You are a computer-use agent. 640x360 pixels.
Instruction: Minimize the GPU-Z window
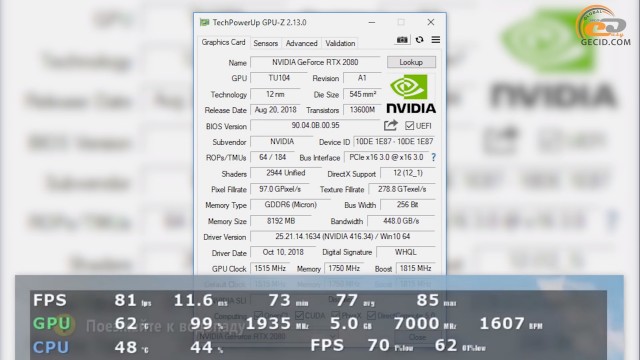[x=371, y=22]
